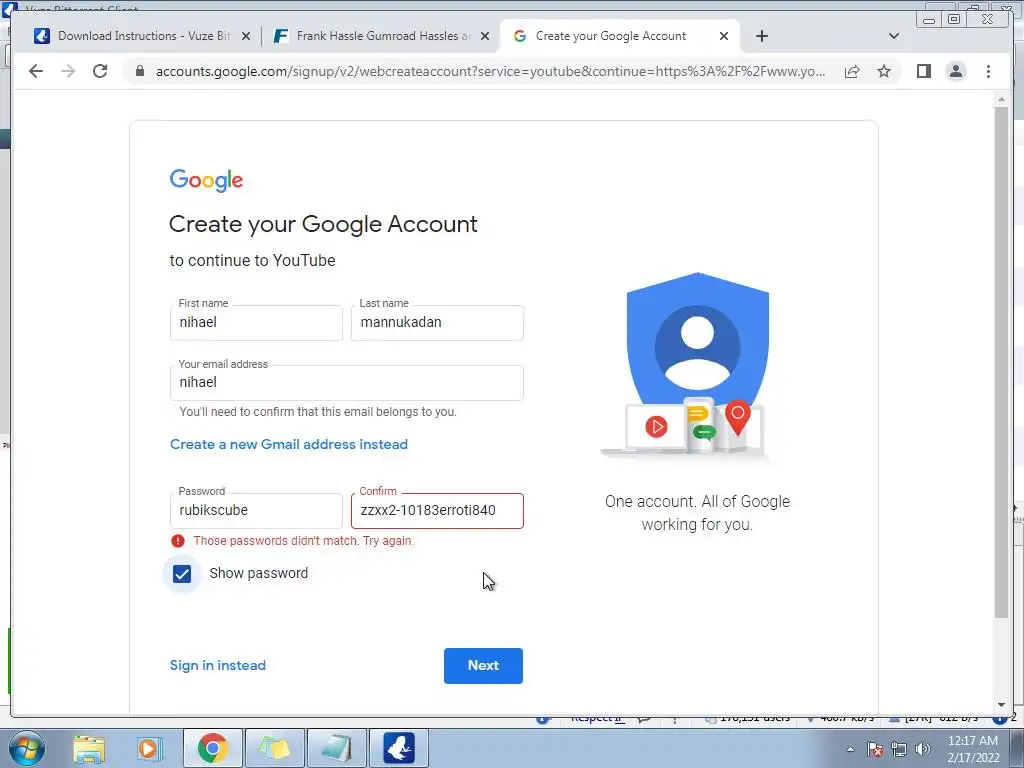Edit the email address field
Viewport: 1024px width, 768px height.
tap(347, 383)
